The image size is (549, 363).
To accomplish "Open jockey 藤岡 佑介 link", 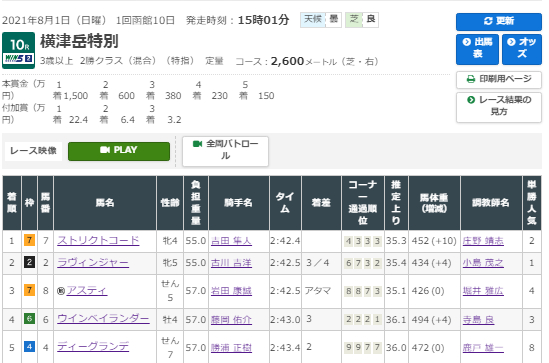I will point(231,320).
